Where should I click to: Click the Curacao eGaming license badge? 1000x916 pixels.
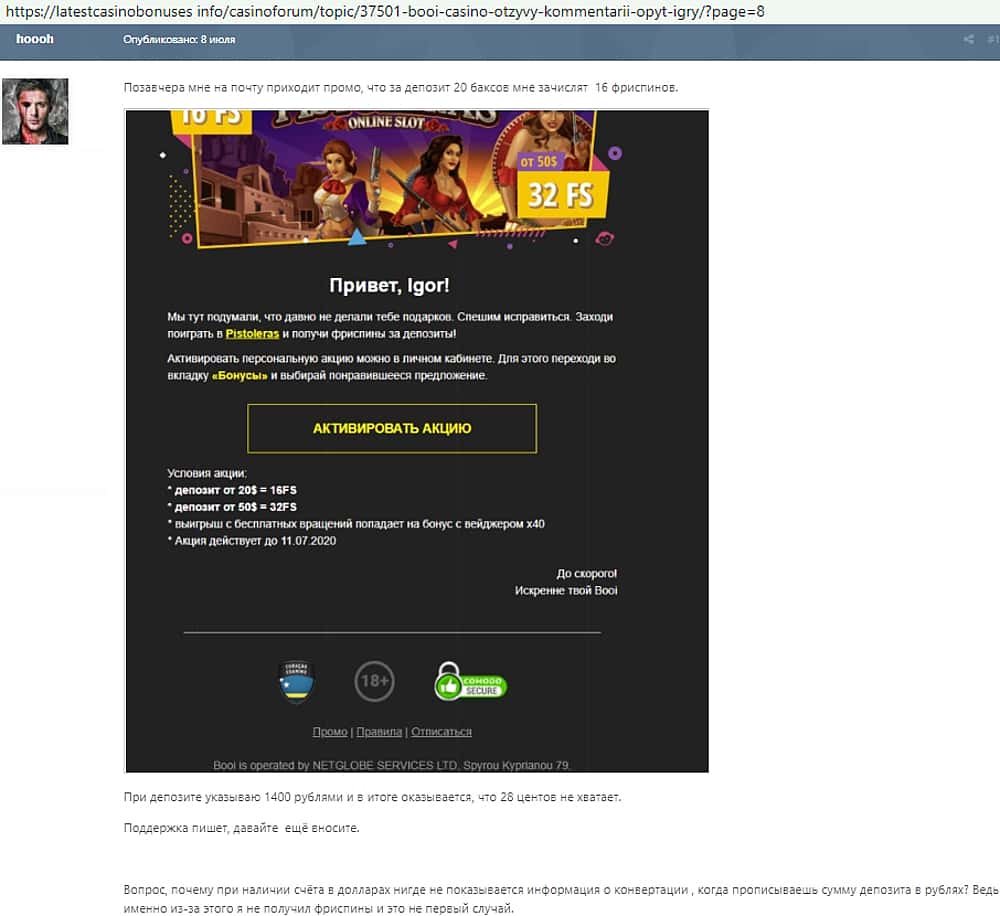coord(297,682)
